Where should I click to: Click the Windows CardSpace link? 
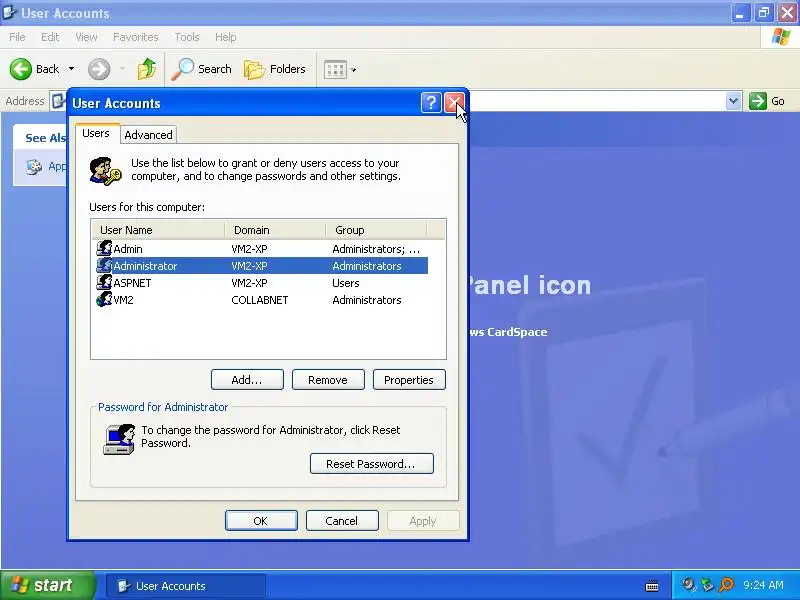click(x=508, y=332)
